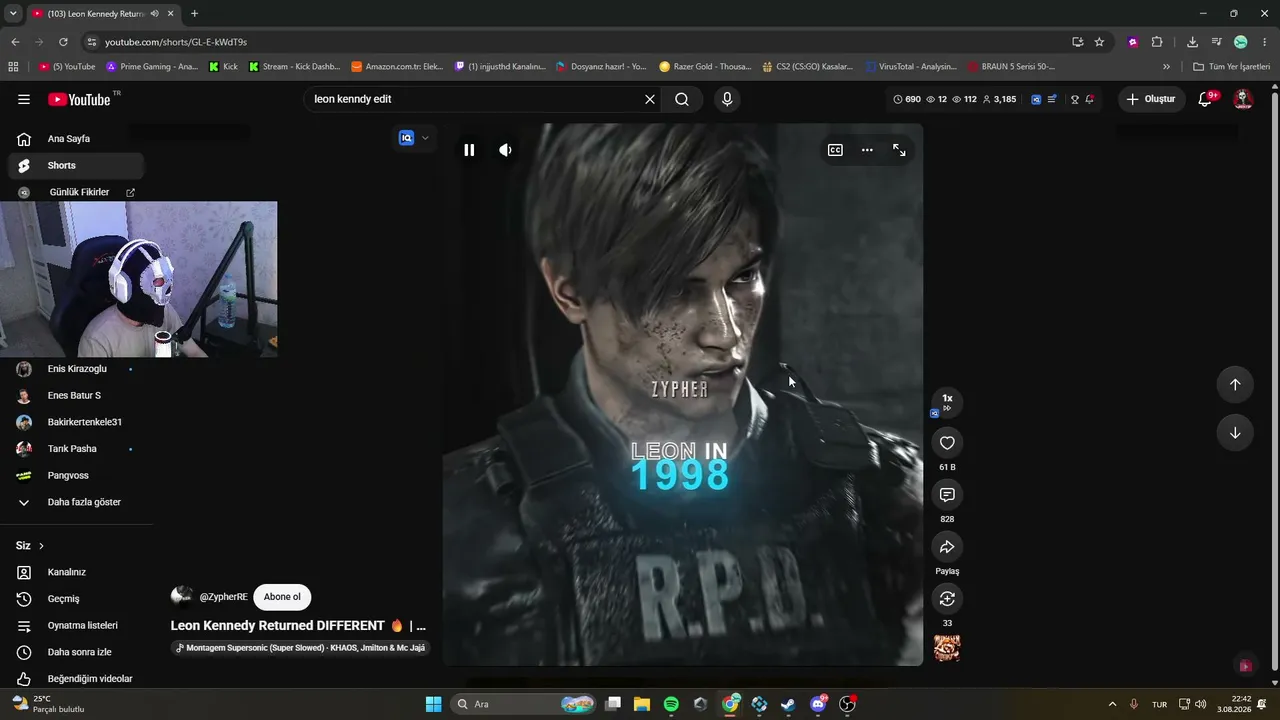Open the @ZypherRE channel link
This screenshot has width=1280, height=720.
coord(223,597)
